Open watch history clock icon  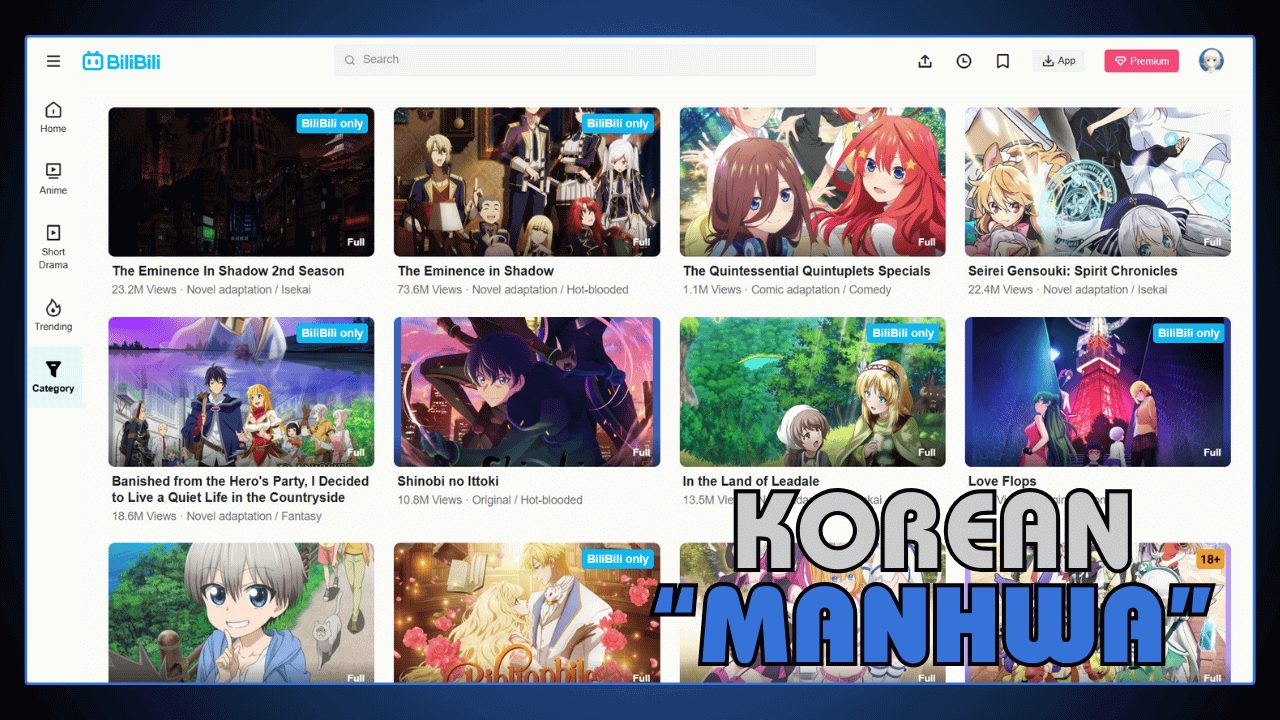click(963, 61)
